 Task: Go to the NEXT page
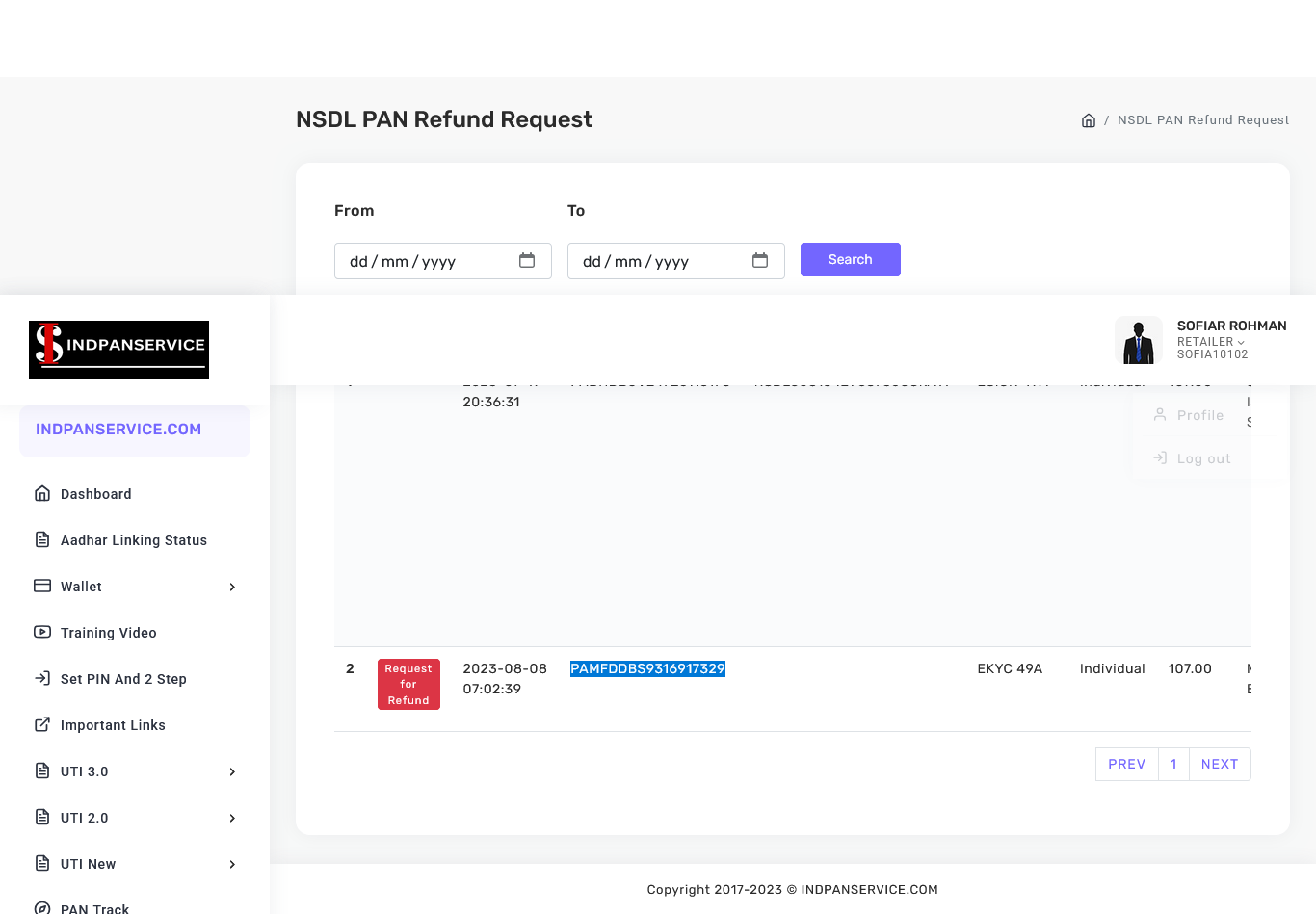(x=1219, y=764)
